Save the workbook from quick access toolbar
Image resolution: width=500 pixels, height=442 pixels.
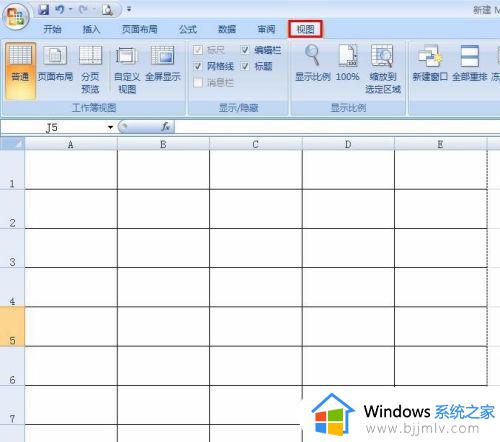click(43, 9)
